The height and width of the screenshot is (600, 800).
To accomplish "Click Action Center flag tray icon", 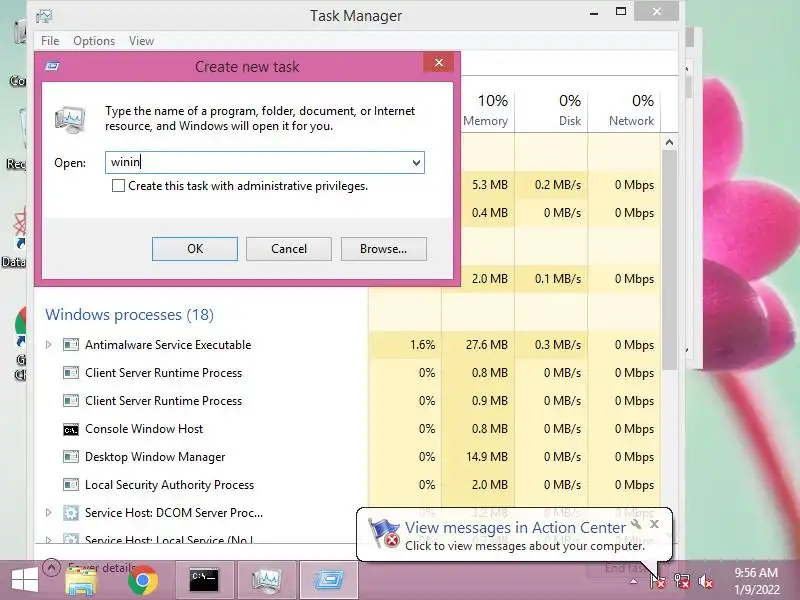I will tap(657, 581).
